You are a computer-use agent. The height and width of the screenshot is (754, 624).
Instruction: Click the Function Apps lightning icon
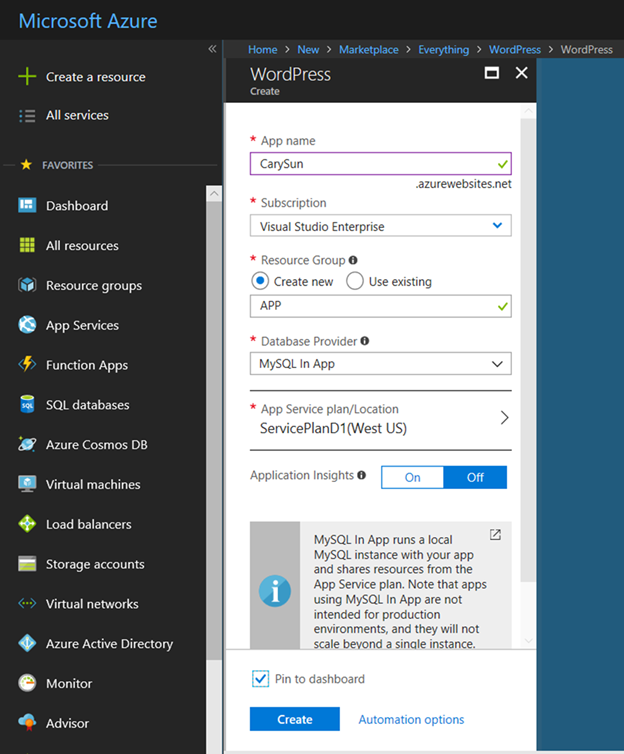[27, 364]
